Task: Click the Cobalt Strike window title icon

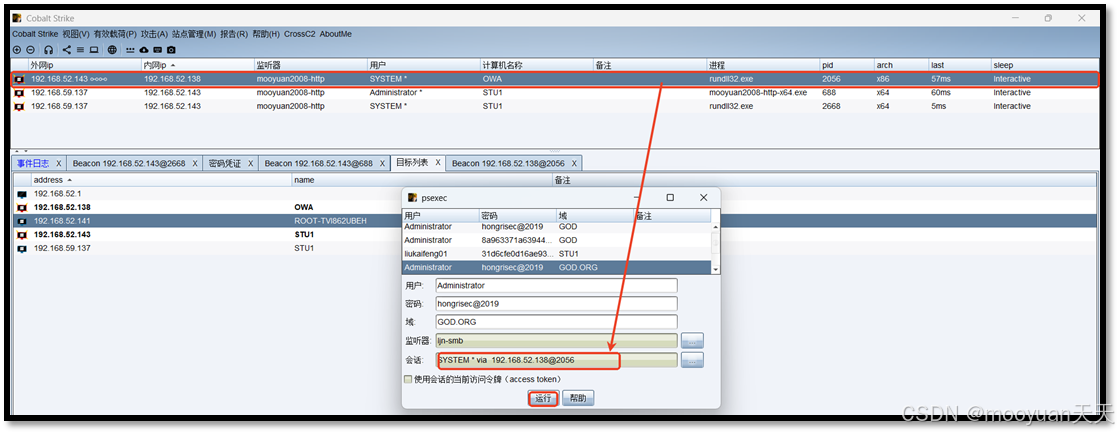Action: click(17, 18)
